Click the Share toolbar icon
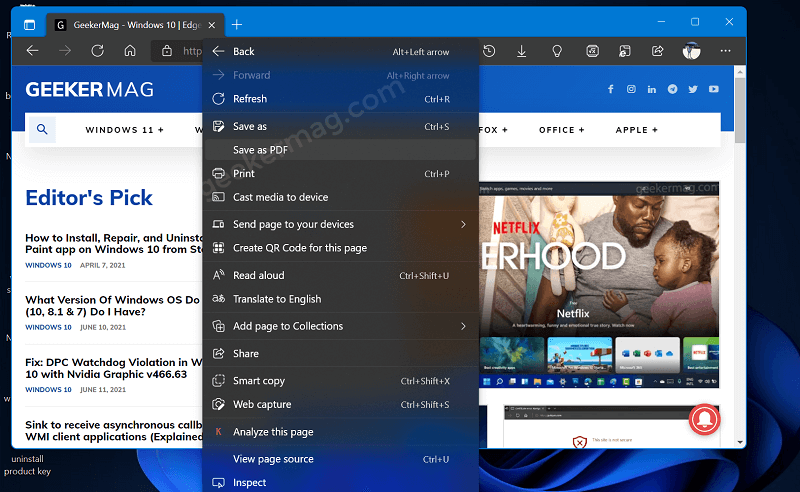Image resolution: width=800 pixels, height=492 pixels. [658, 51]
